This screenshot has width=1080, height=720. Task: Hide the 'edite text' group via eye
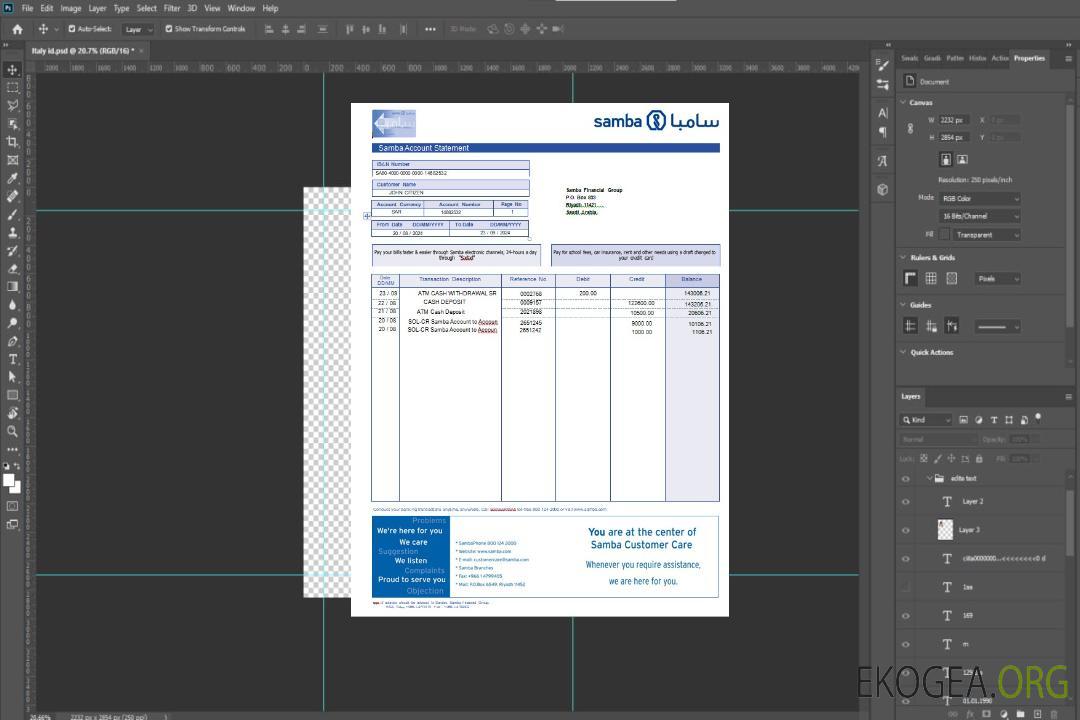point(906,479)
